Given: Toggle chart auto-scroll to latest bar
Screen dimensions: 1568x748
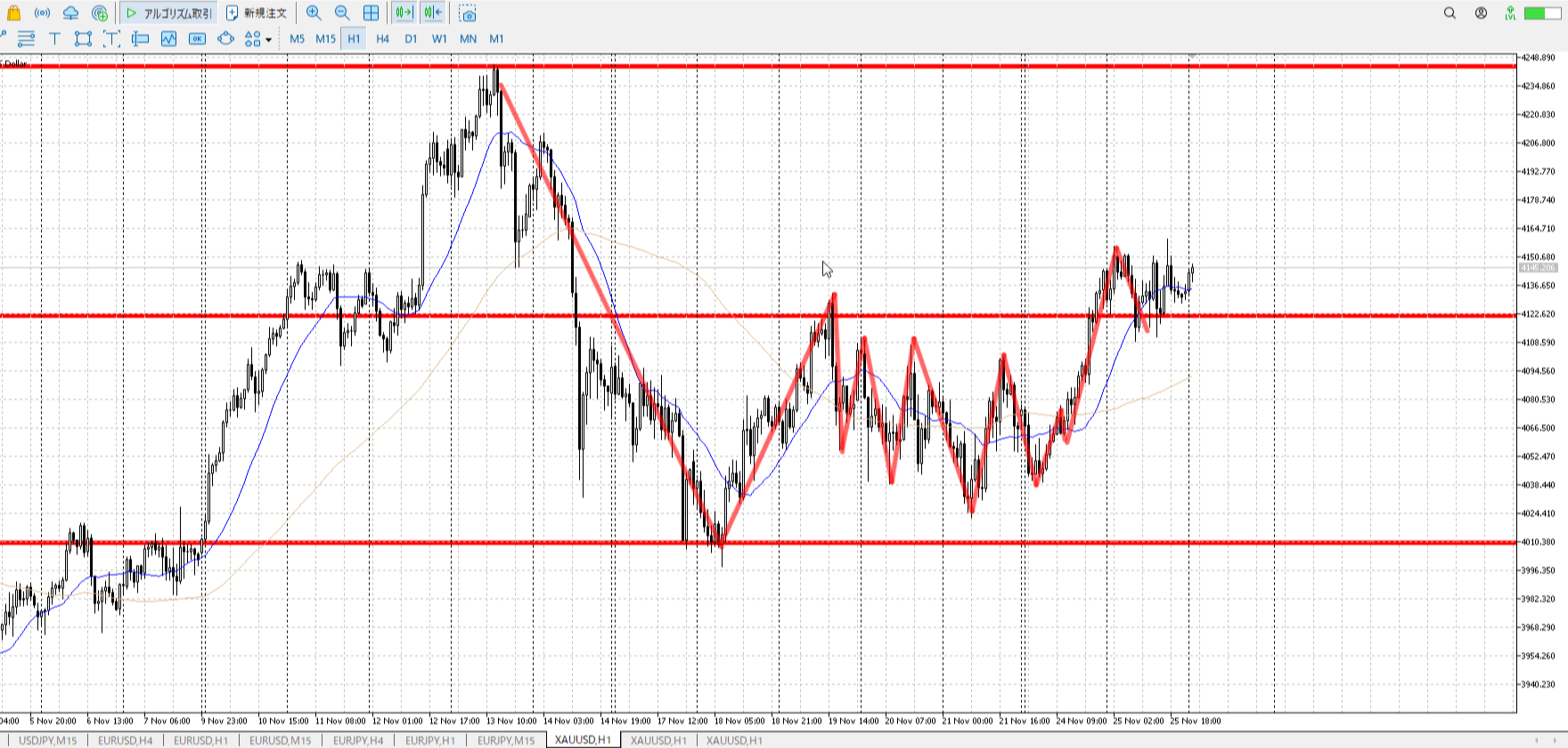Looking at the screenshot, I should click(x=404, y=13).
